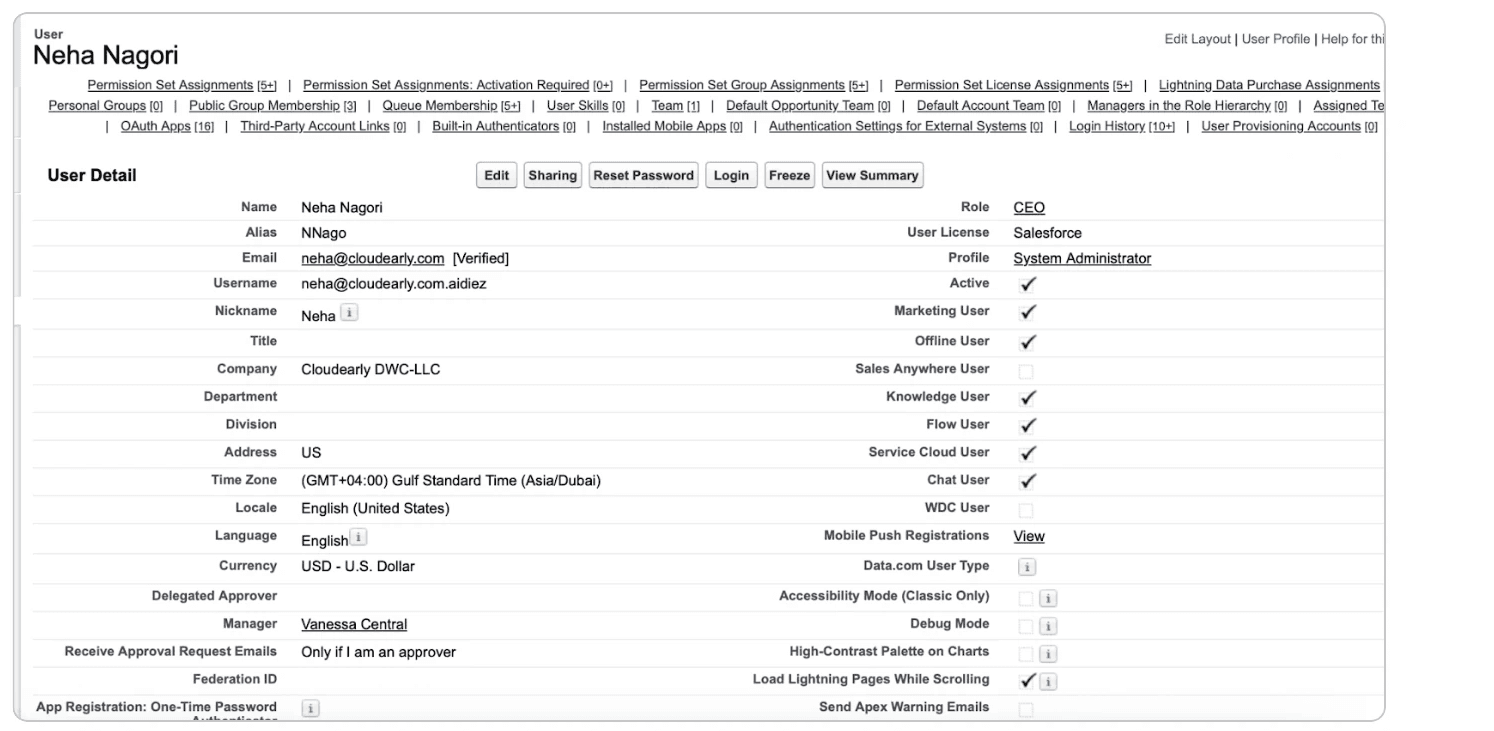Toggle Load Lightning Pages While Scrolling checkbox
Image resolution: width=1494 pixels, height=731 pixels.
pyautogui.click(x=1026, y=682)
